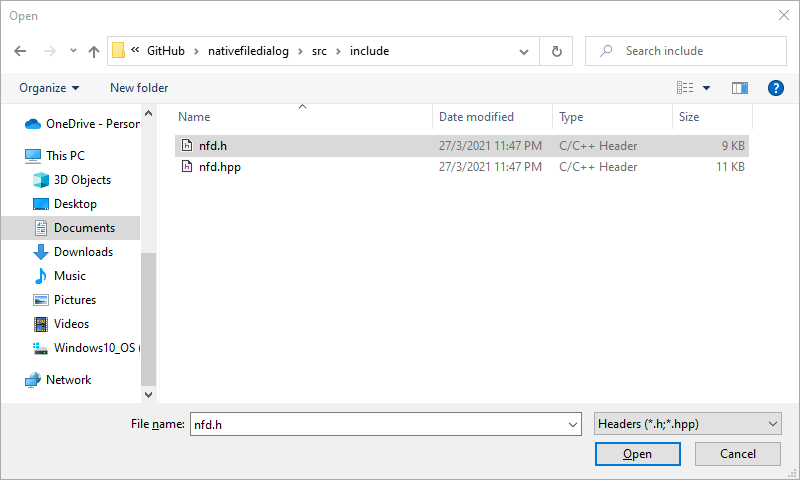Viewport: 800px width, 480px height.
Task: Sort files by Date modified column
Action: click(x=476, y=117)
